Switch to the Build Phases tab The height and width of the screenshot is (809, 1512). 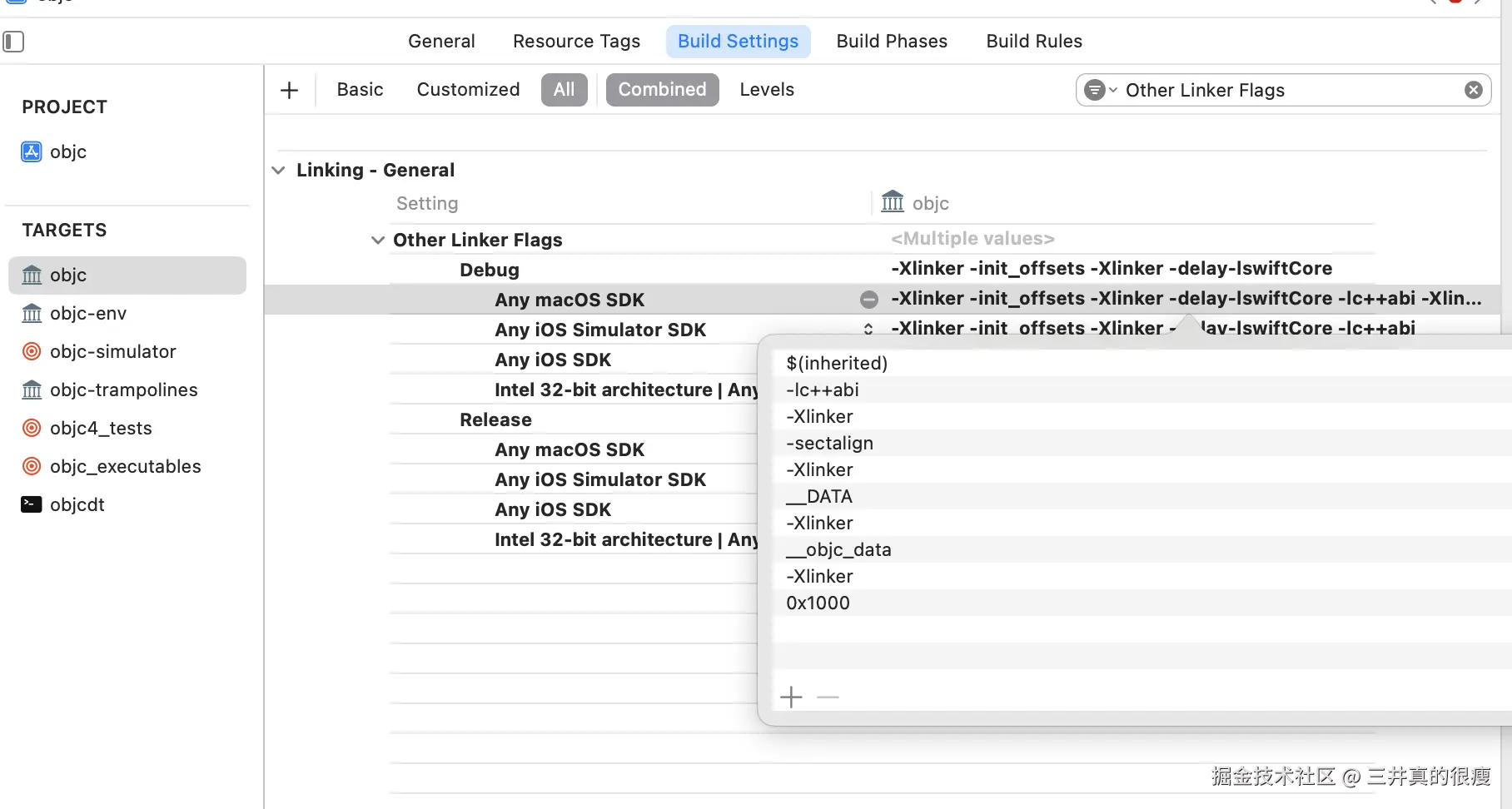892,42
